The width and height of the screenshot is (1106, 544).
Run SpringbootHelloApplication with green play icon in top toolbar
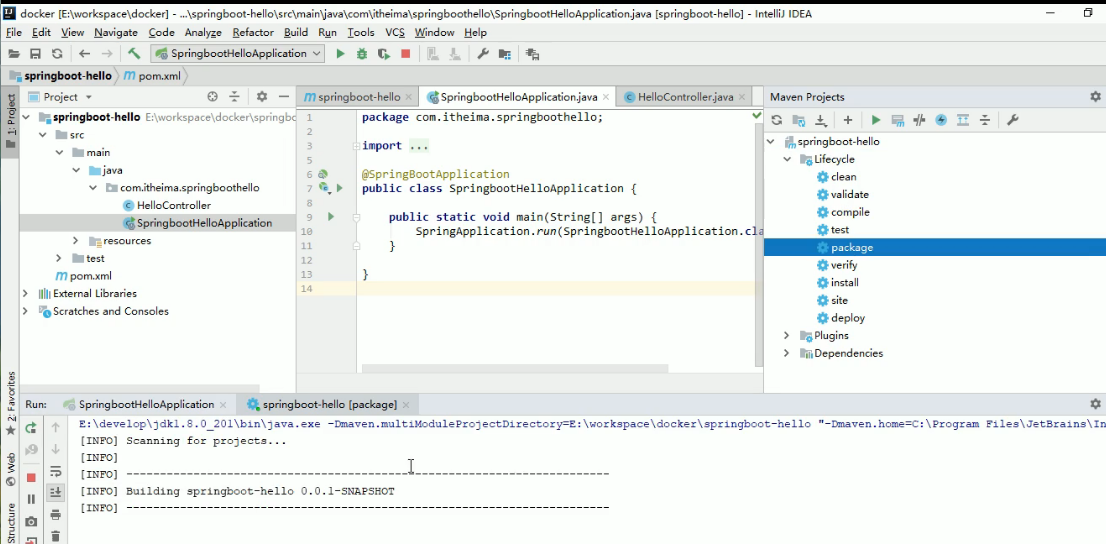click(340, 54)
